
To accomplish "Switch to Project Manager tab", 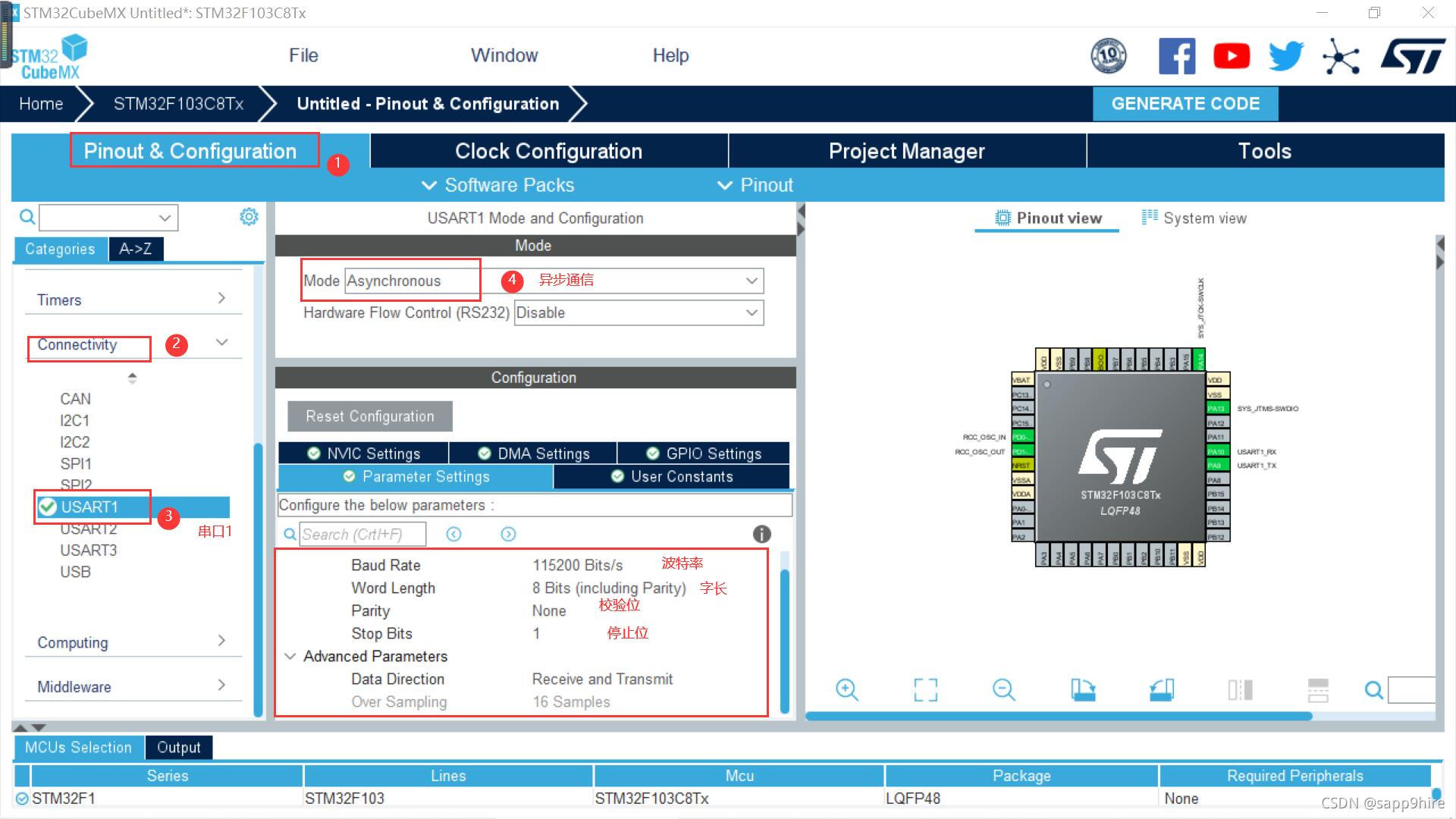I will [907, 151].
